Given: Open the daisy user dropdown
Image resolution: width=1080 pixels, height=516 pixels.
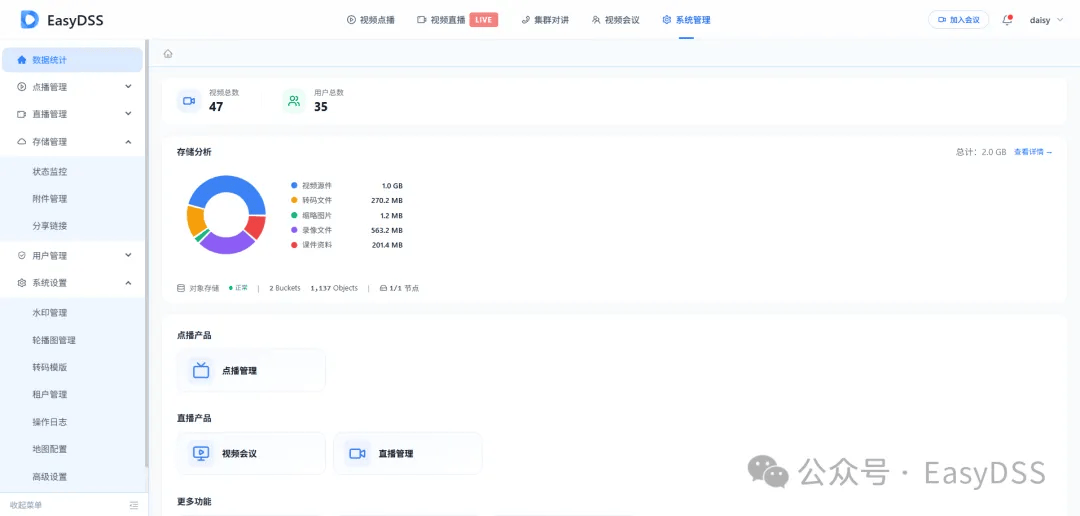Looking at the screenshot, I should (1046, 20).
